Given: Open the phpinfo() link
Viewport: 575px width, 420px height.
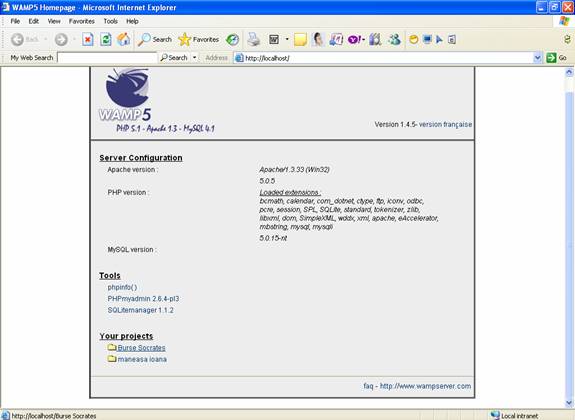Looking at the screenshot, I should (x=122, y=287).
